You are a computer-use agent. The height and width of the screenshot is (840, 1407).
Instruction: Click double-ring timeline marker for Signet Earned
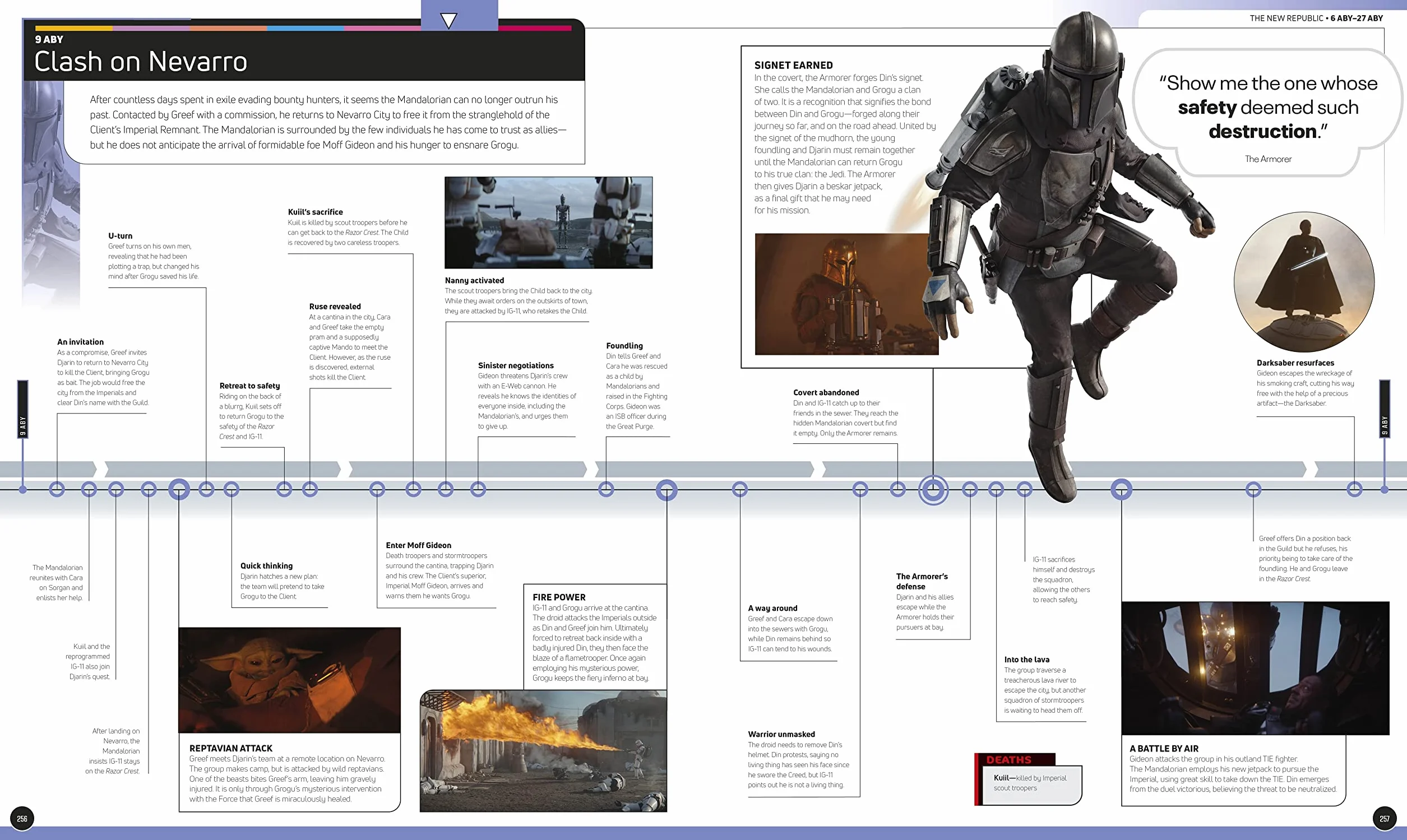(x=933, y=490)
